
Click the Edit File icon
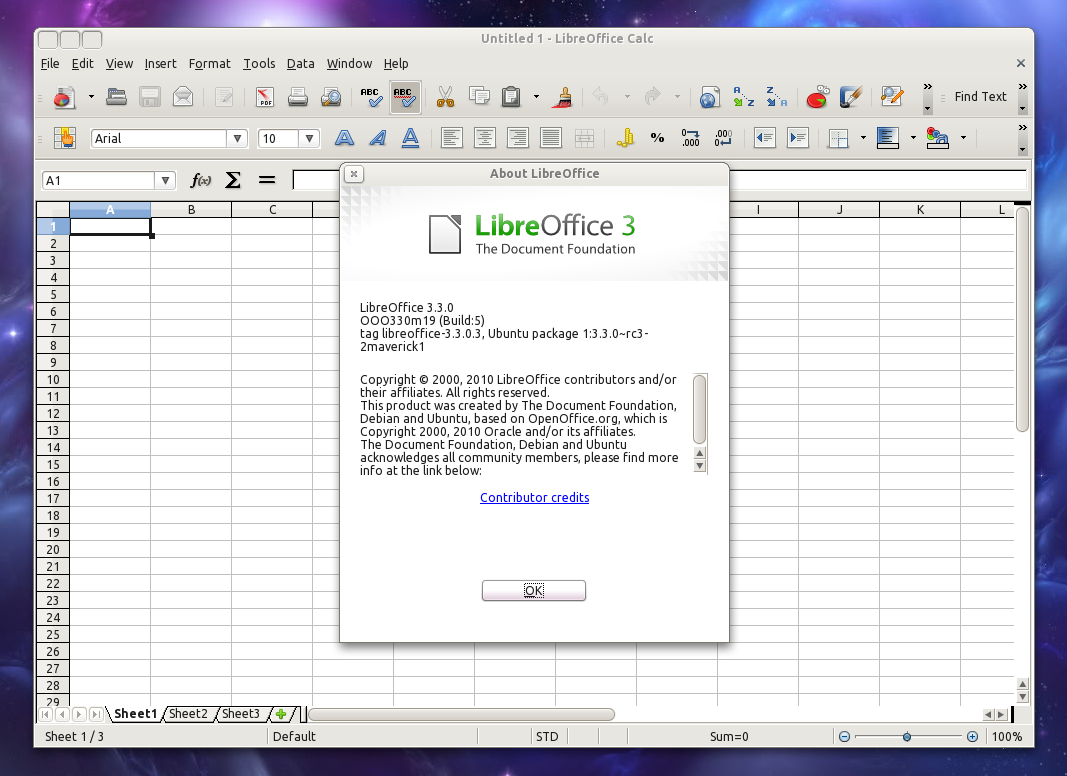point(224,97)
